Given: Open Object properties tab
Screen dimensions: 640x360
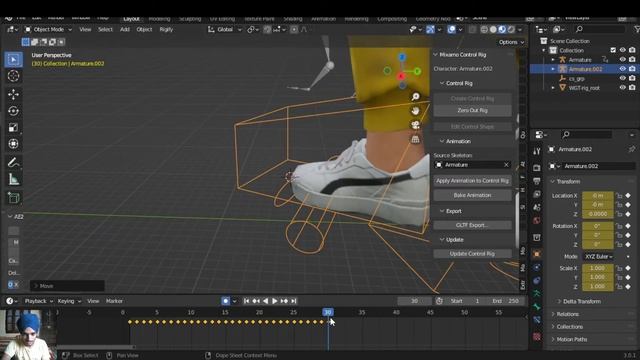Looking at the screenshot, I should point(537,253).
